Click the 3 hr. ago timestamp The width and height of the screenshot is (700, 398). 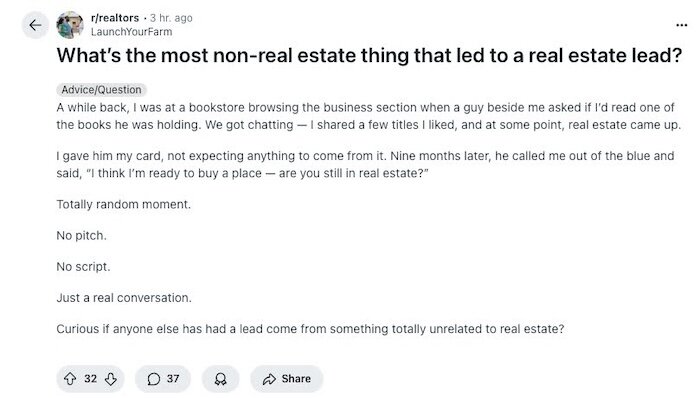pos(171,18)
